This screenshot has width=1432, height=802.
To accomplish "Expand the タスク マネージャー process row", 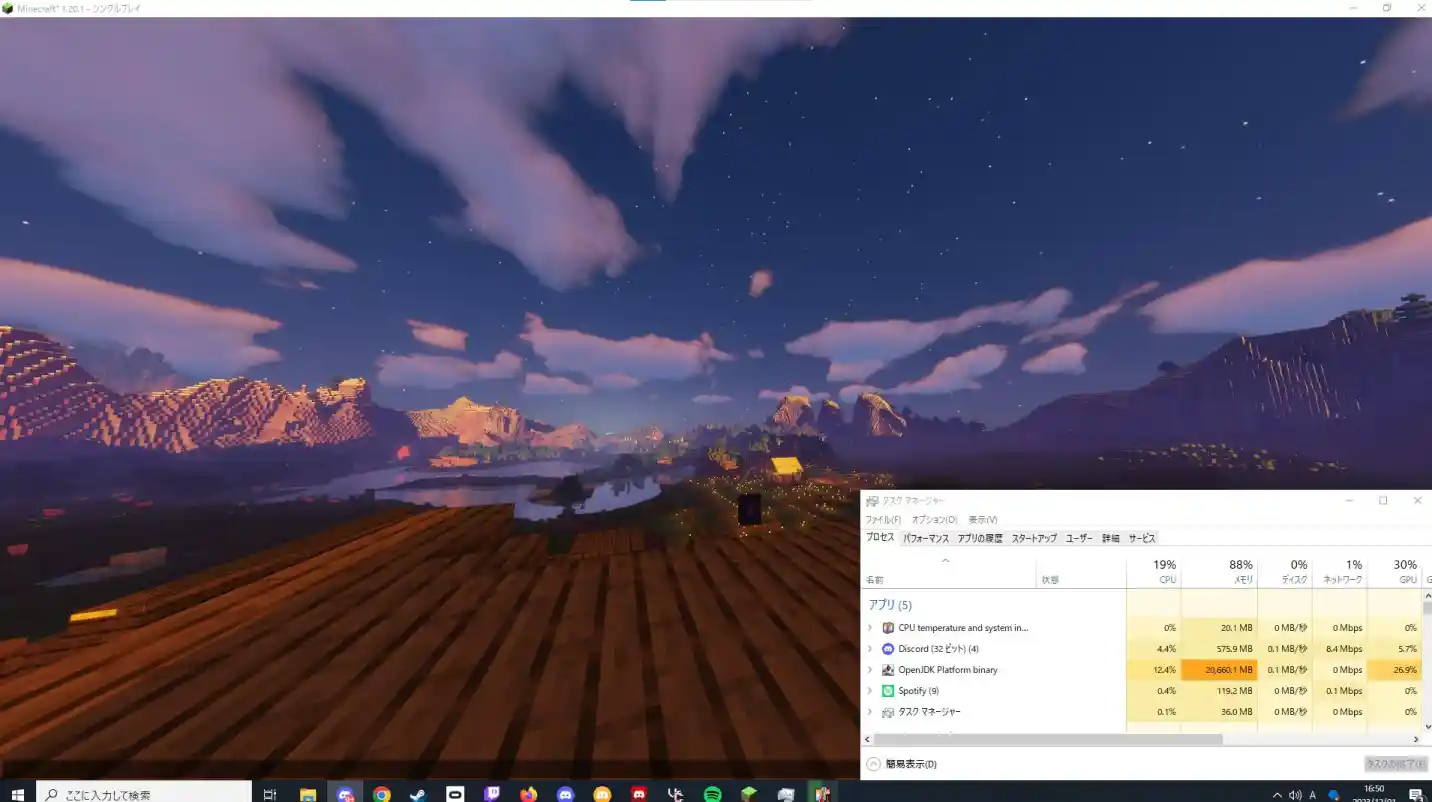I will [870, 712].
